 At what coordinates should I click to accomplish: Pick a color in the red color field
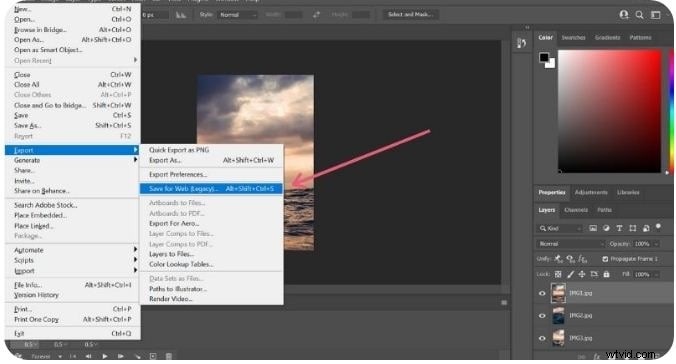[609, 111]
